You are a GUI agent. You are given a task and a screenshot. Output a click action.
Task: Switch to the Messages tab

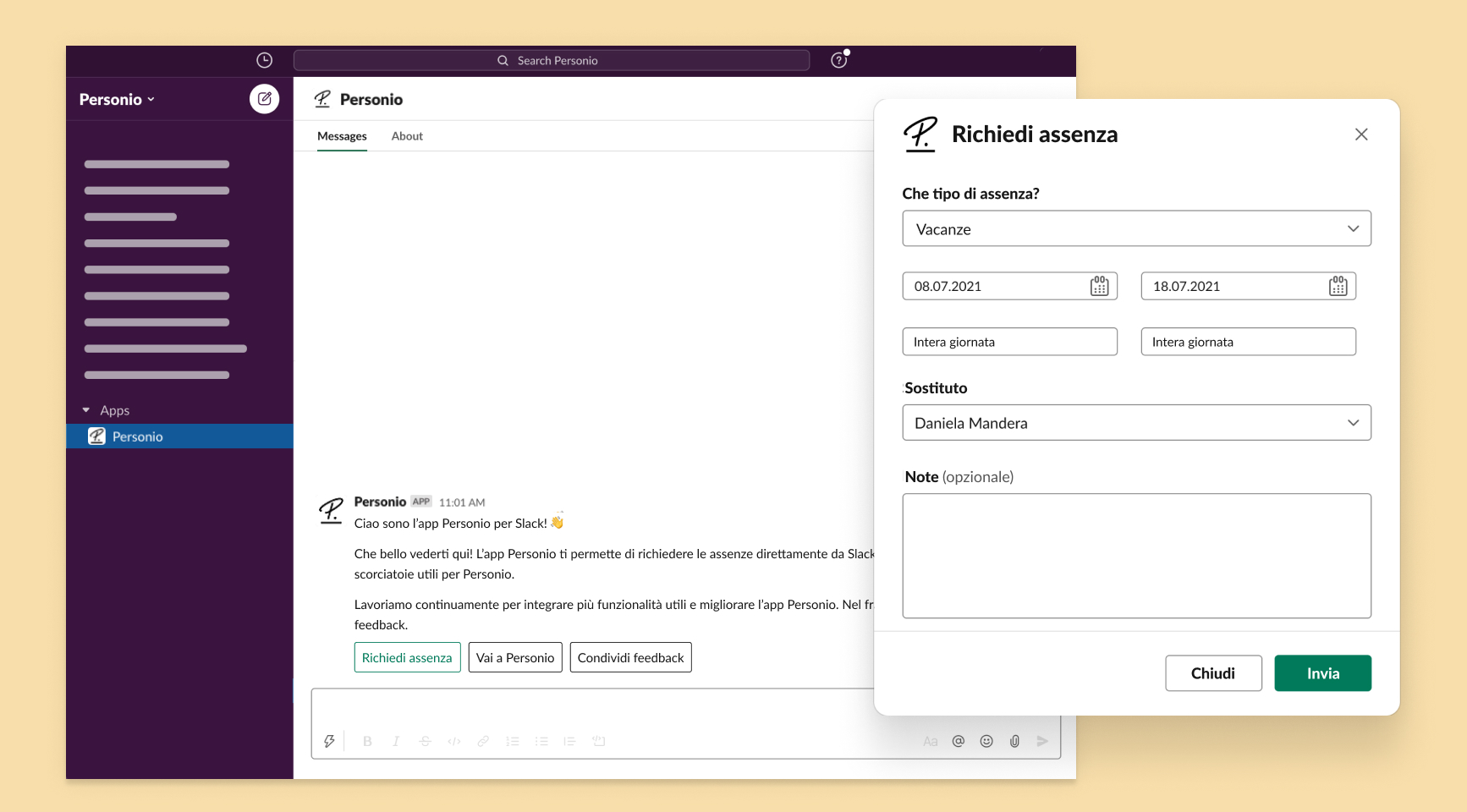[x=342, y=136]
